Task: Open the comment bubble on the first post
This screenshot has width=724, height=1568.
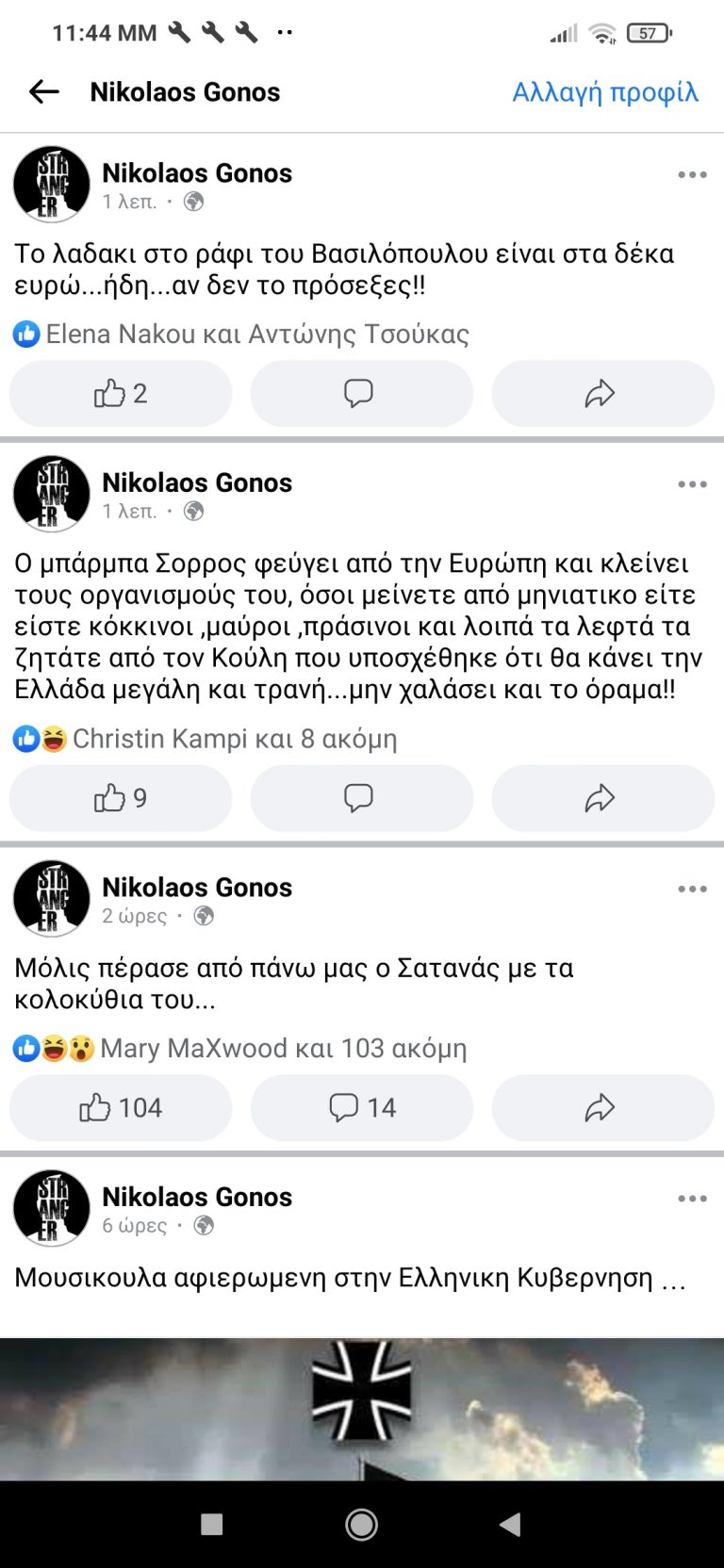Action: point(361,394)
